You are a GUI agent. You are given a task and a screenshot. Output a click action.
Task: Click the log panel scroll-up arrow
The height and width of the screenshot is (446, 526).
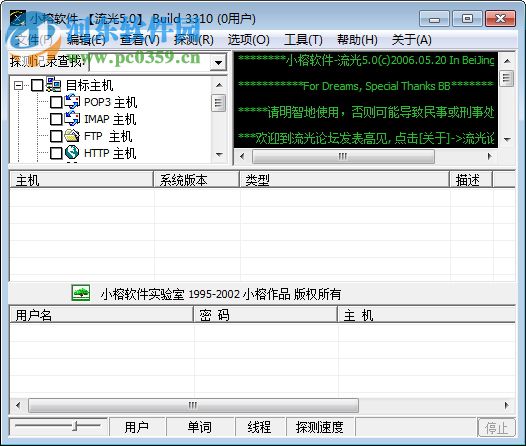tap(507, 61)
